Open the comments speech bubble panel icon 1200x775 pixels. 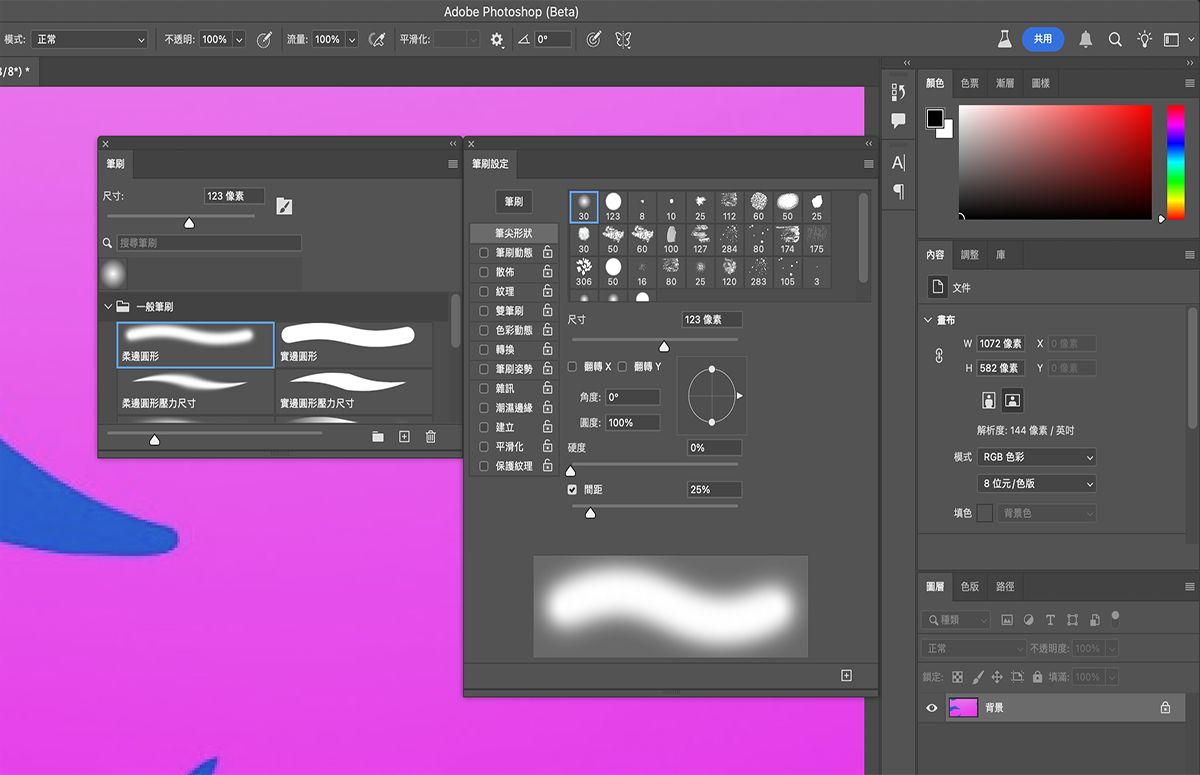click(898, 121)
